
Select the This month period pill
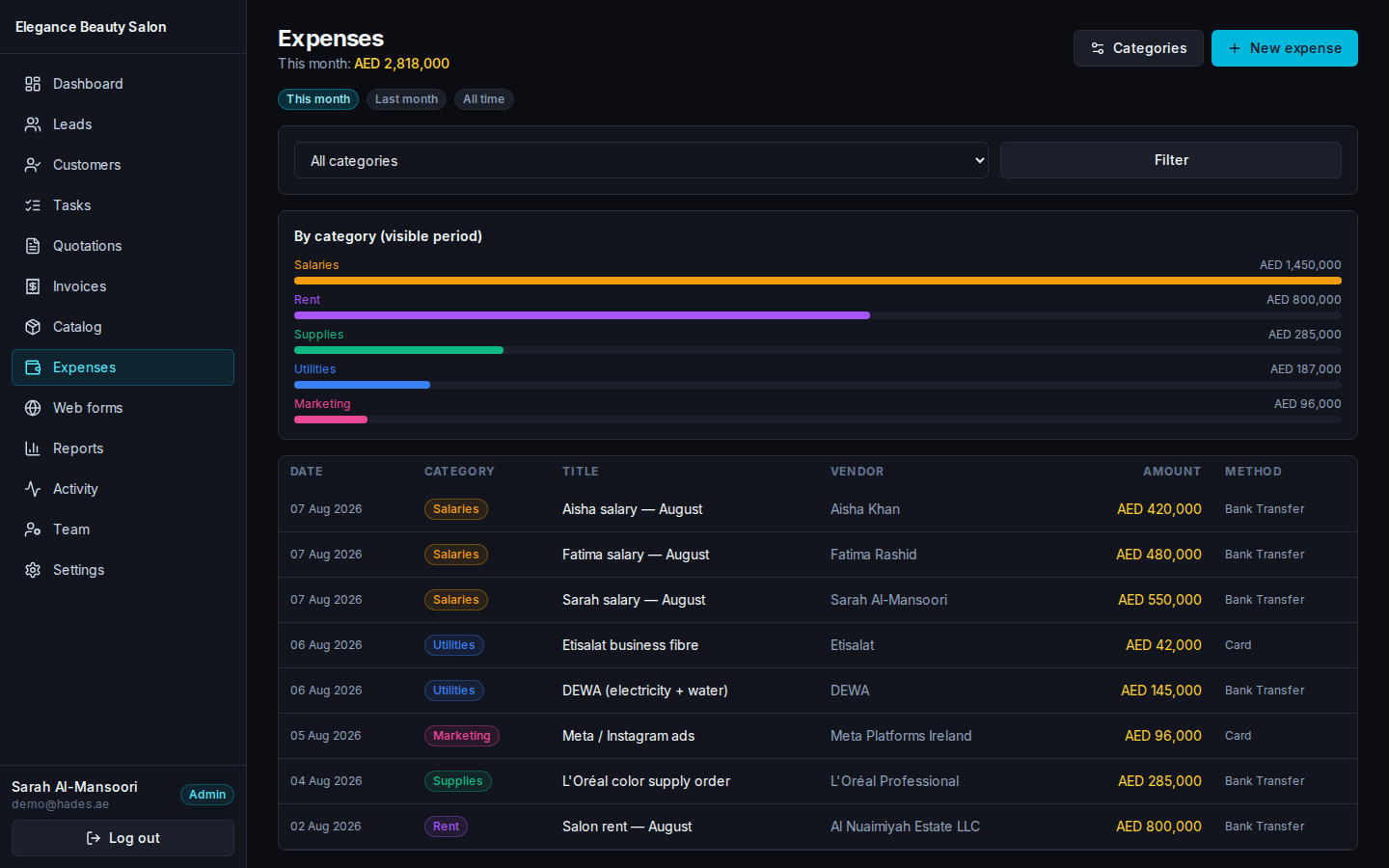[318, 99]
